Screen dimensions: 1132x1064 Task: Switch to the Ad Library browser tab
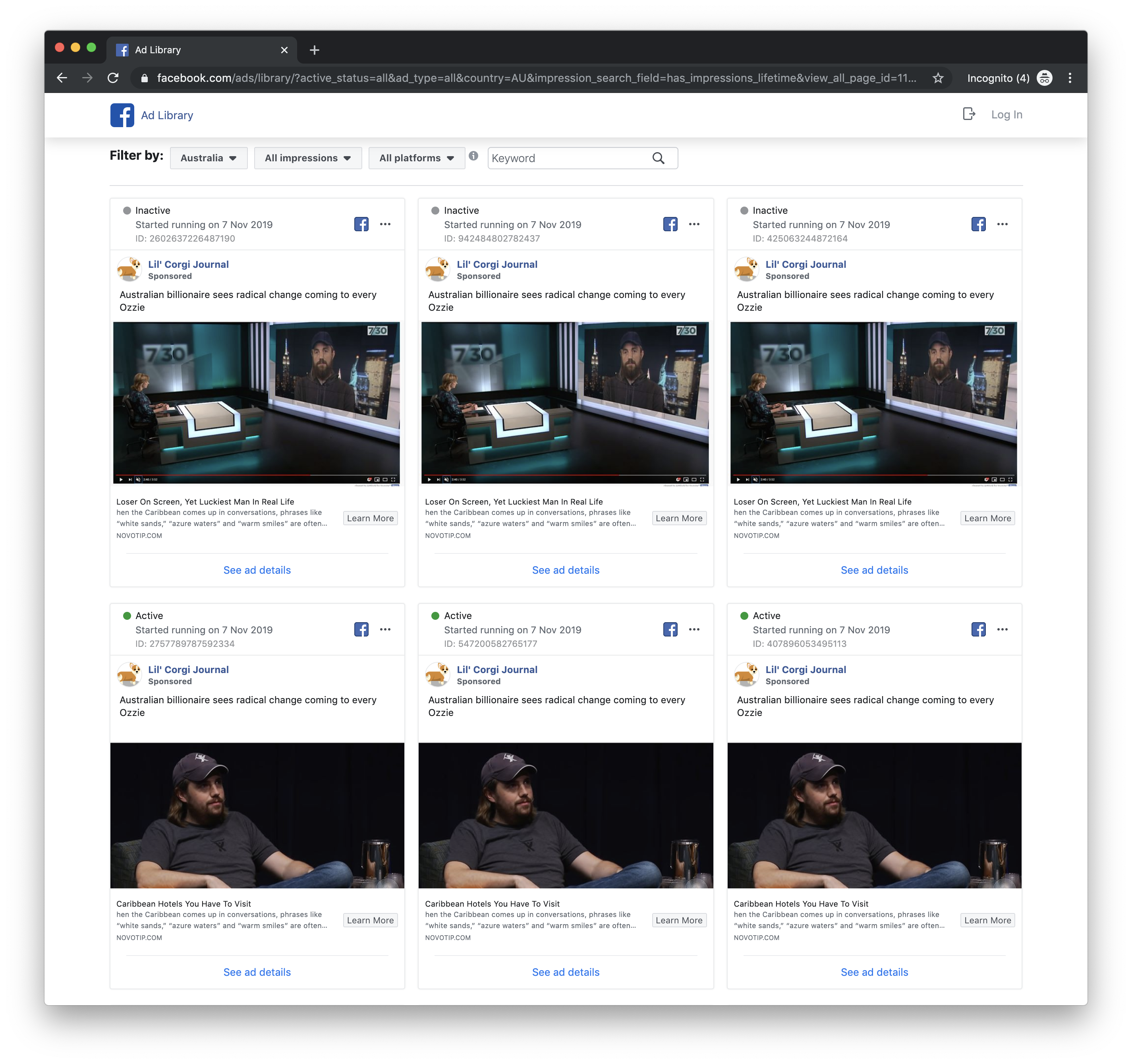tap(171, 50)
